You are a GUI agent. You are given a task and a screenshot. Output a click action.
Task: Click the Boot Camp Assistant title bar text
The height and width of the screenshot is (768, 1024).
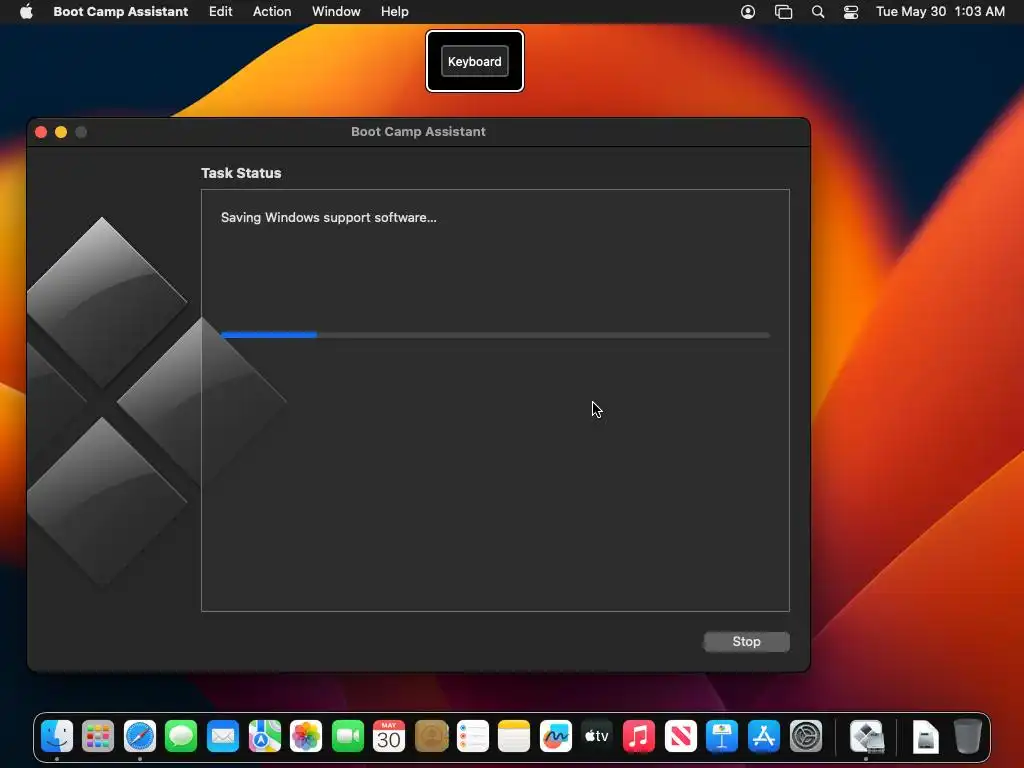419,131
